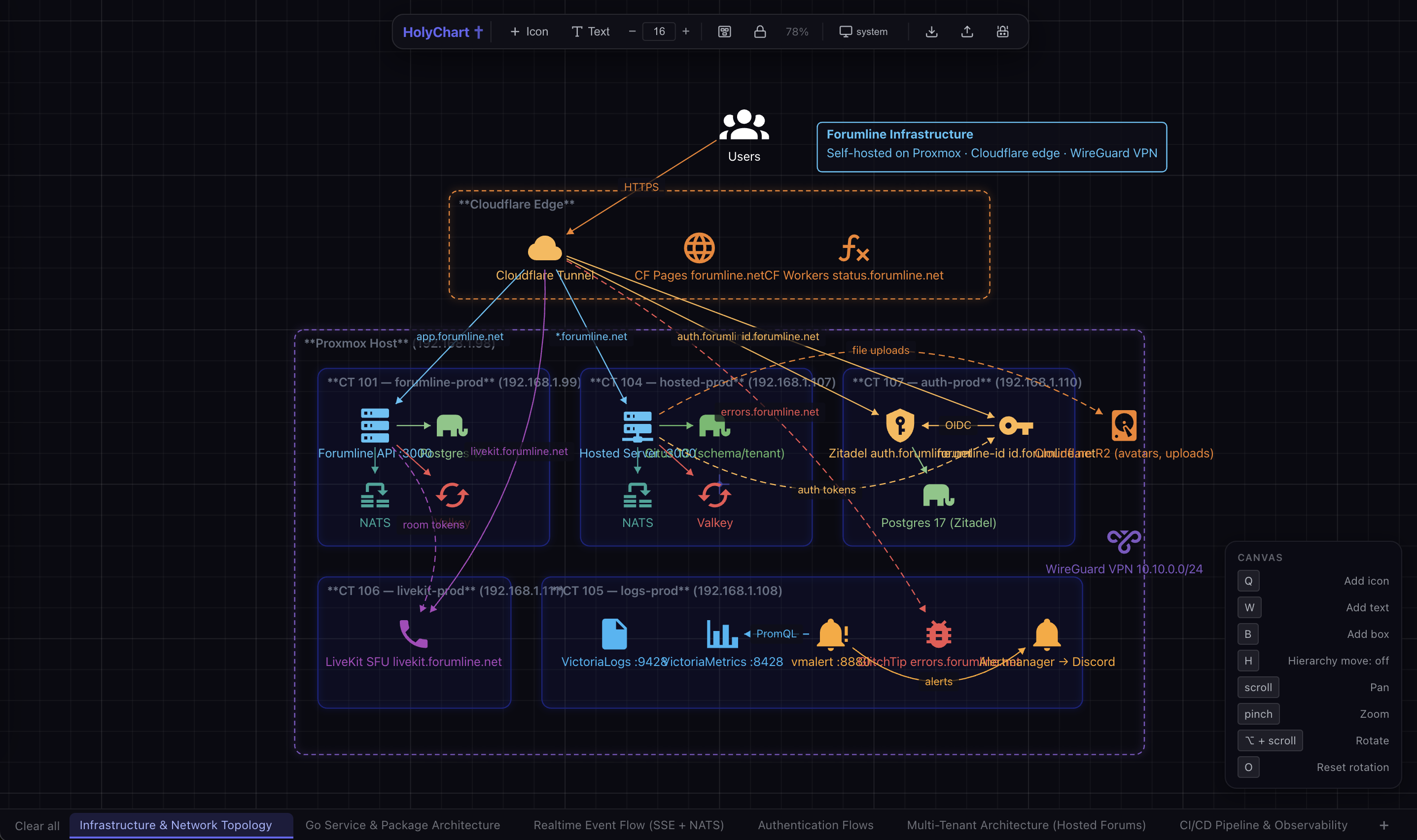Select the Citus elephant icon in CT 104

[x=714, y=425]
